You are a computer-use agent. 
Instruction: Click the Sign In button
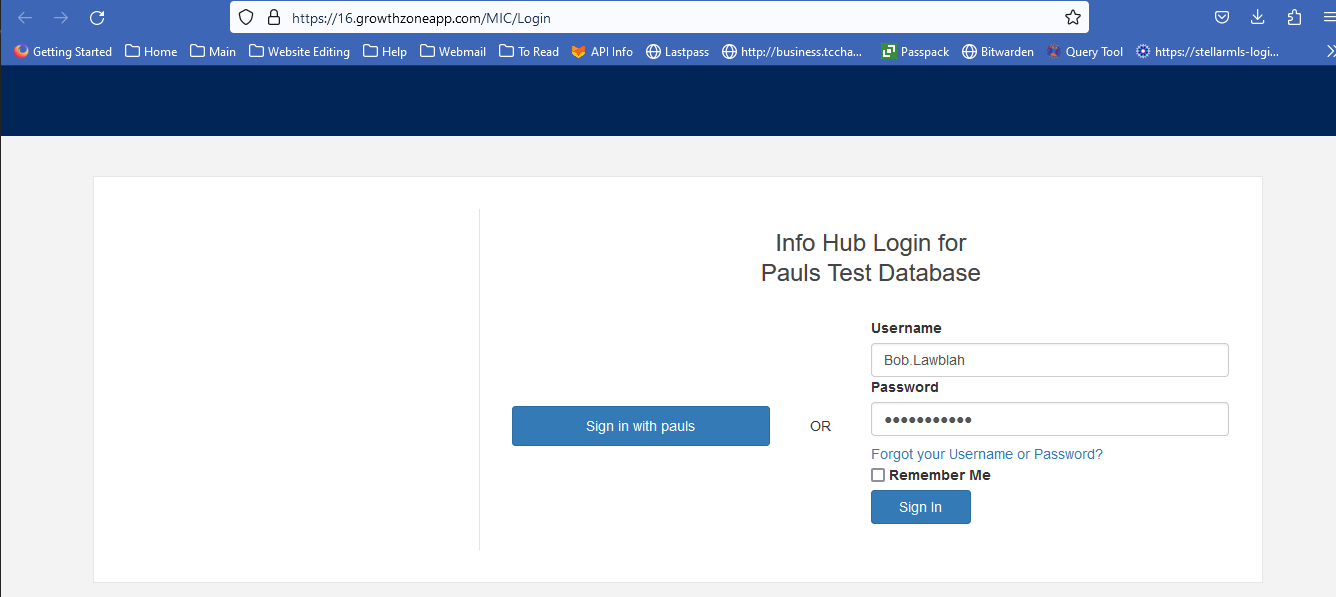pos(920,507)
